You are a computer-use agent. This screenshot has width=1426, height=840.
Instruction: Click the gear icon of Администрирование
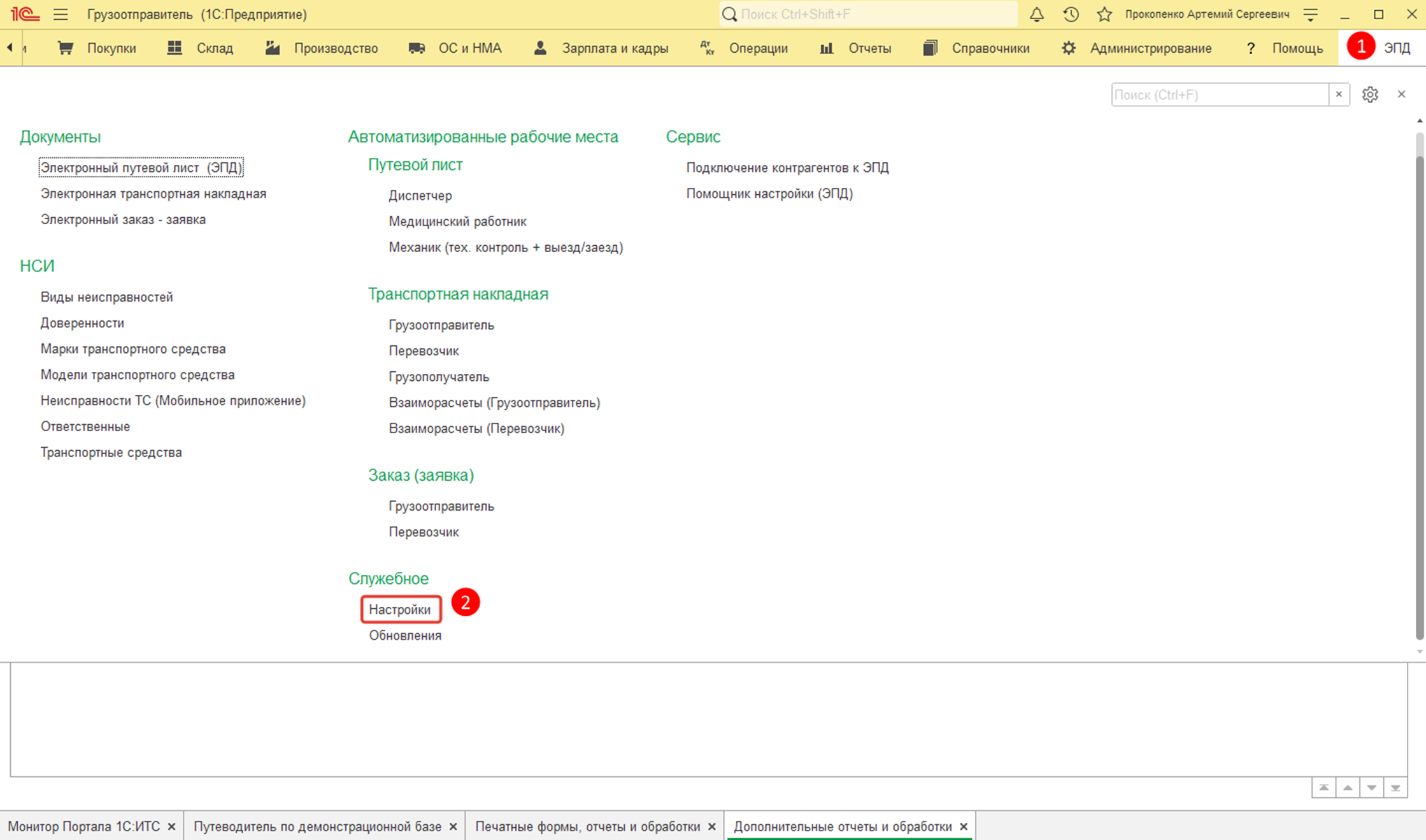tap(1068, 48)
